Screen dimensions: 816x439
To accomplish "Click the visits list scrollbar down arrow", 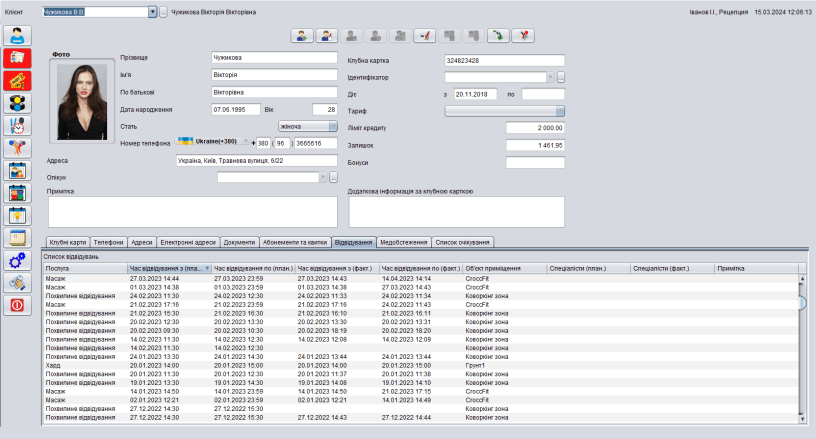I will pos(802,419).
